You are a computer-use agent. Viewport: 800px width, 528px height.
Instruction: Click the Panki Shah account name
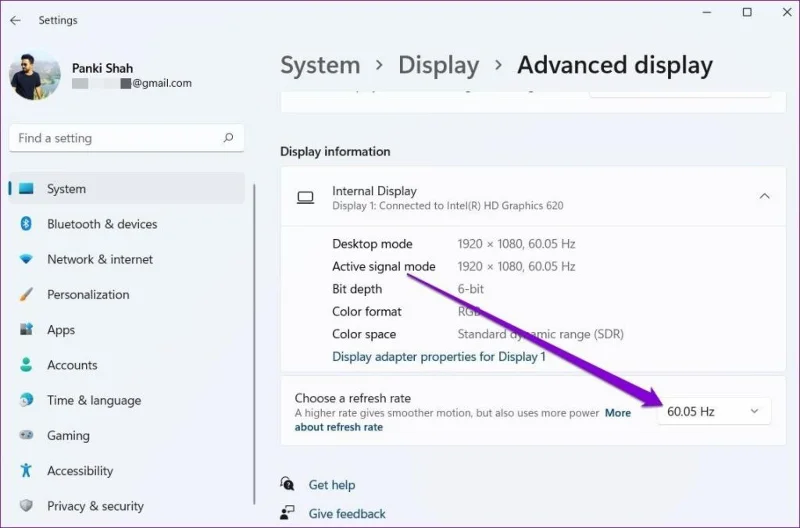tap(103, 68)
